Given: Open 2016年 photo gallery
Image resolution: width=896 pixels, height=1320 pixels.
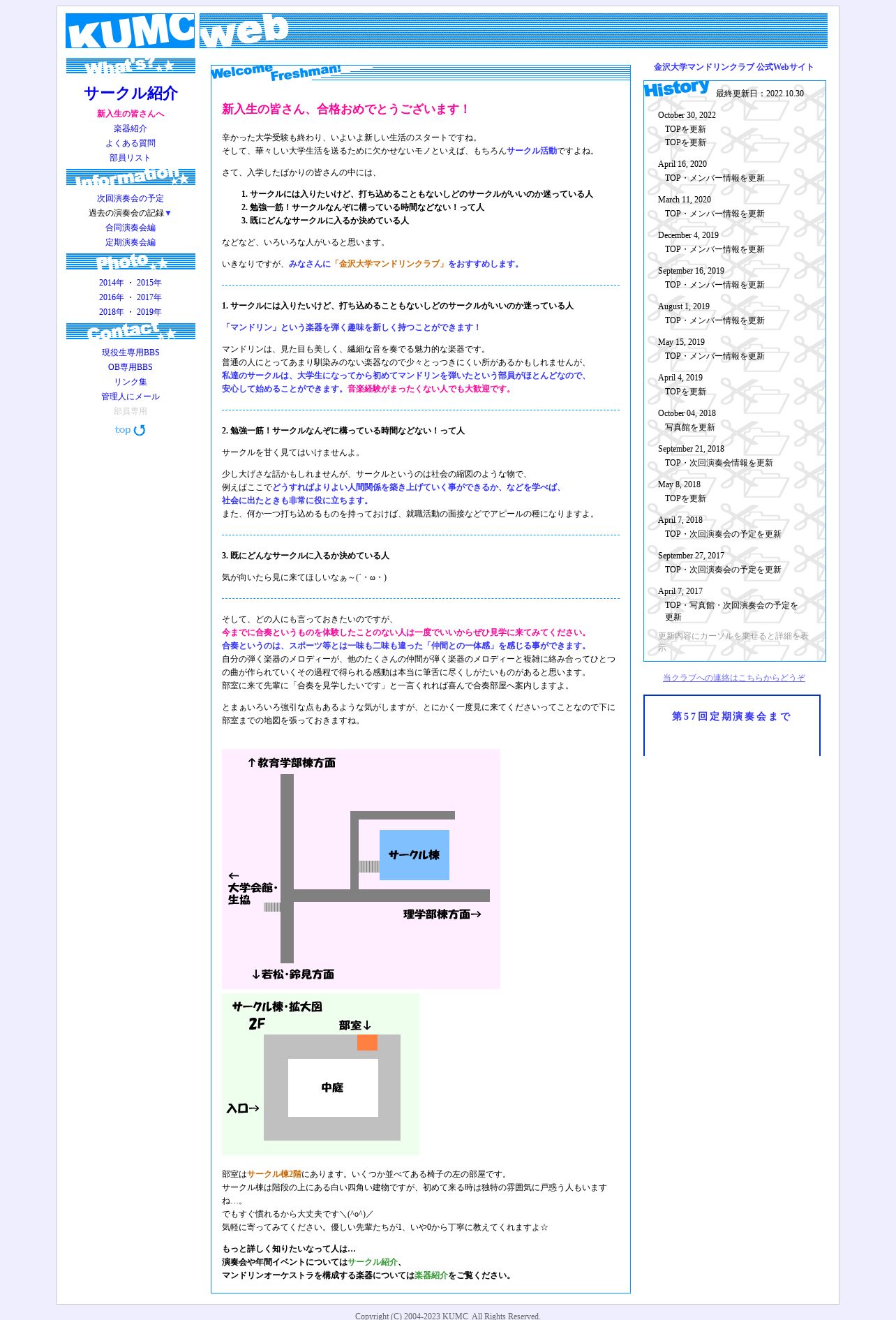Looking at the screenshot, I should point(111,297).
